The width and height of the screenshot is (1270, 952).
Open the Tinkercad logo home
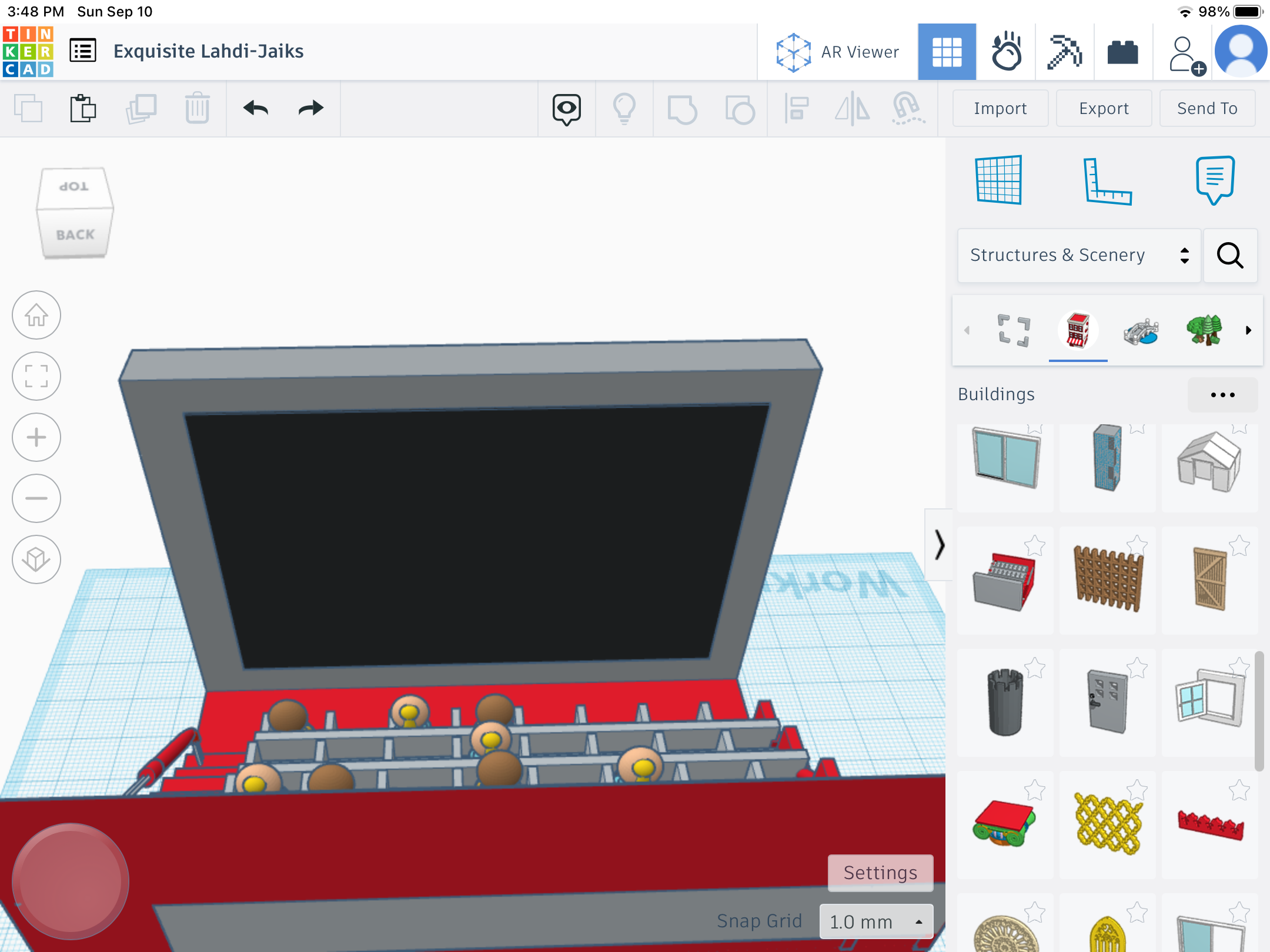point(28,52)
